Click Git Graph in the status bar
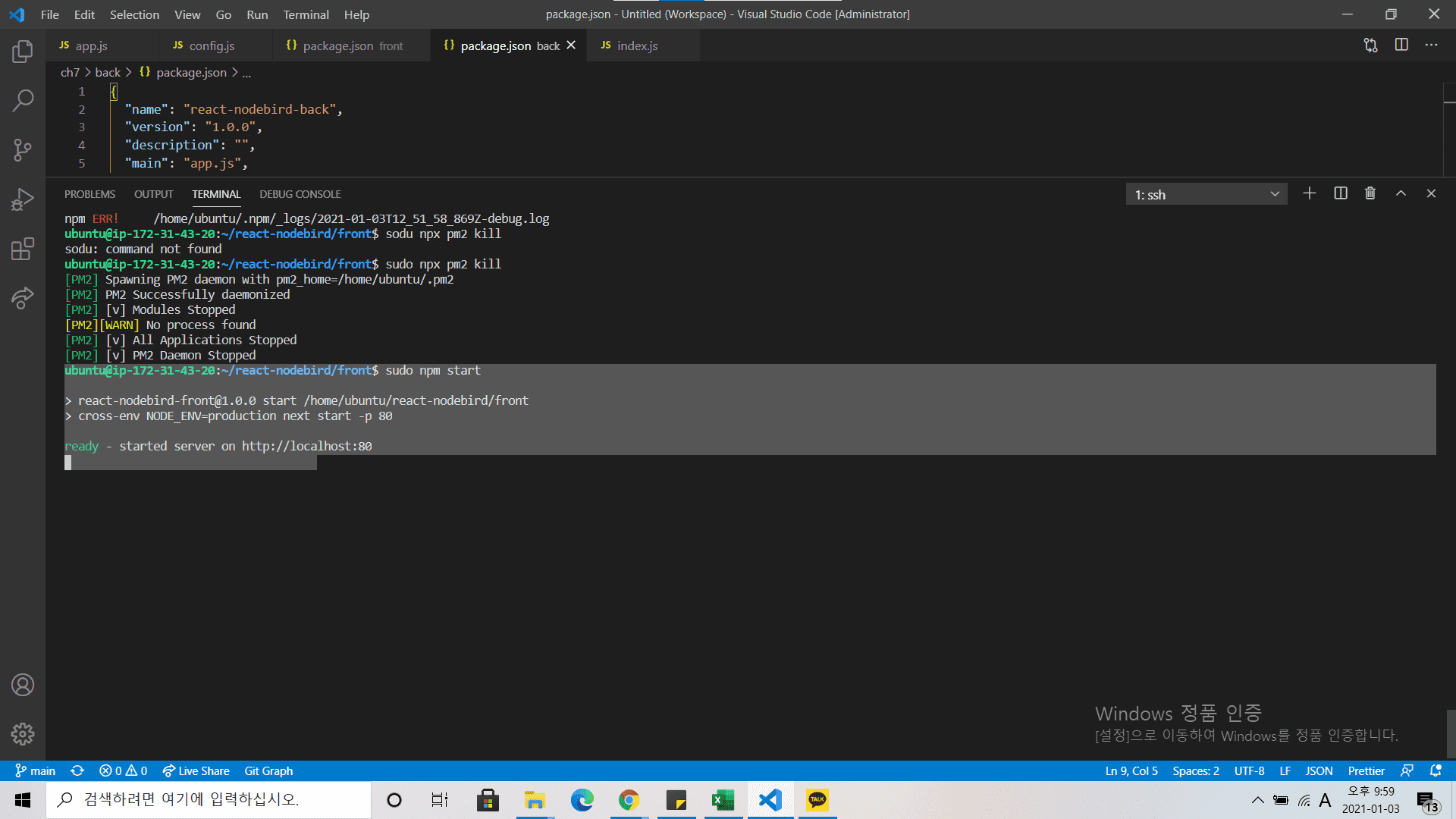The image size is (1456, 819). (268, 770)
